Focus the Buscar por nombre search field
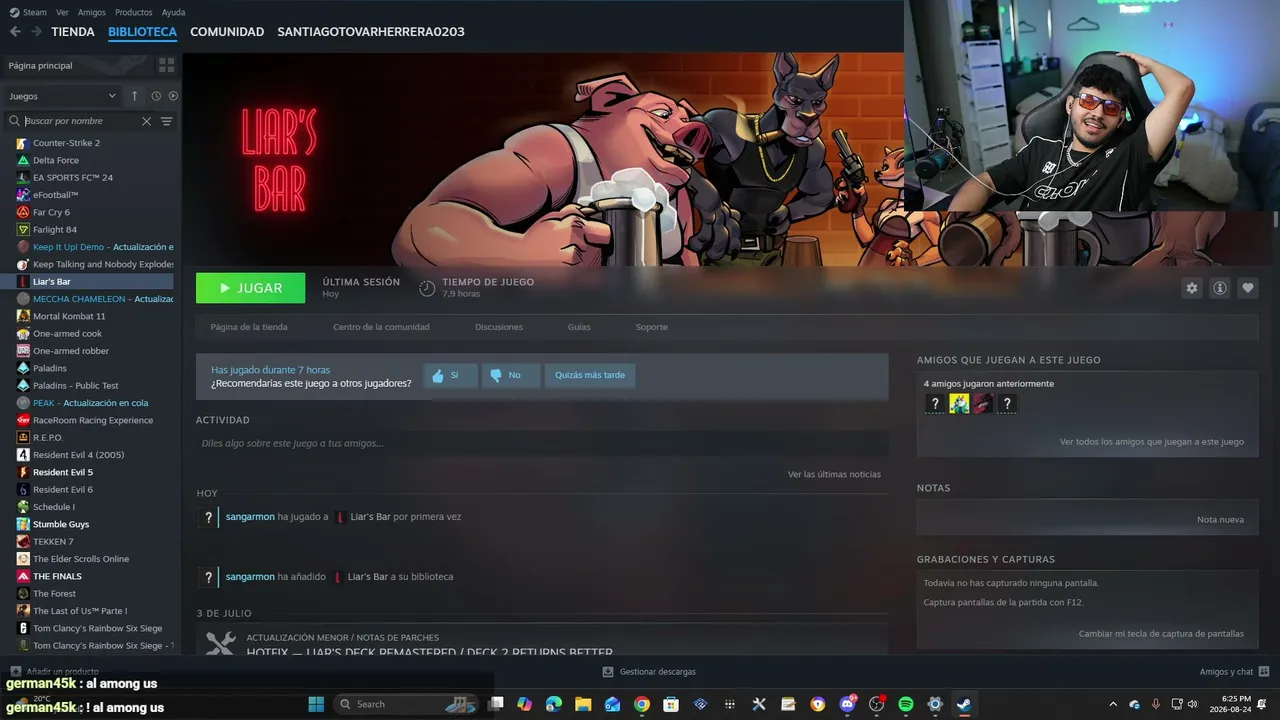 [80, 121]
